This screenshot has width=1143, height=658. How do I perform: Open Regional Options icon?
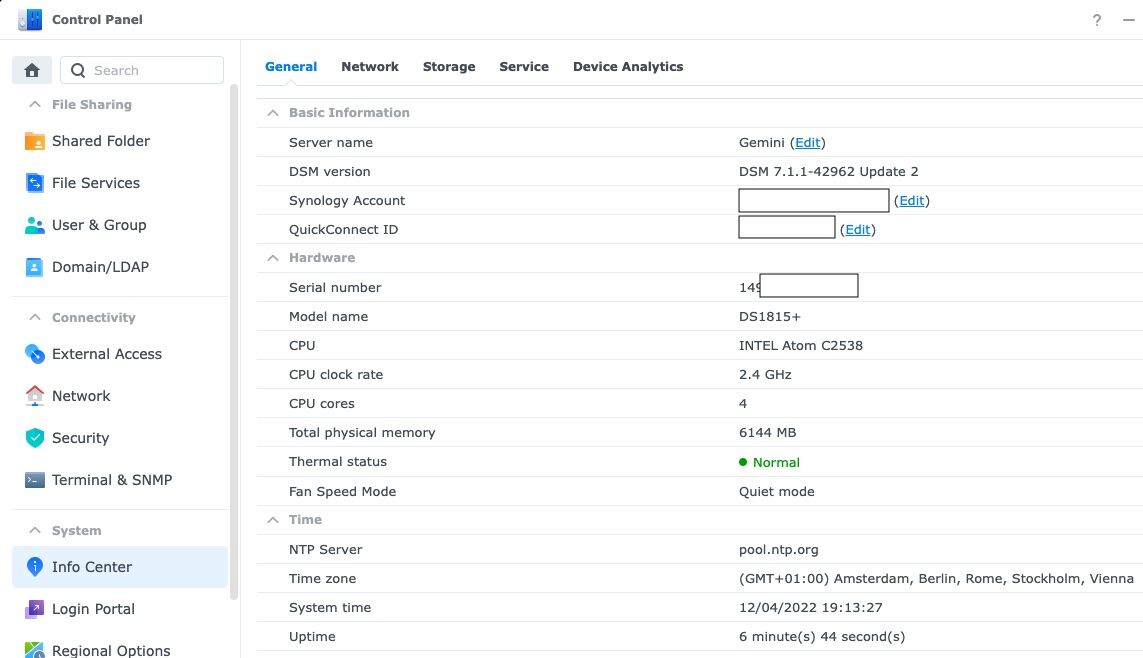34,649
